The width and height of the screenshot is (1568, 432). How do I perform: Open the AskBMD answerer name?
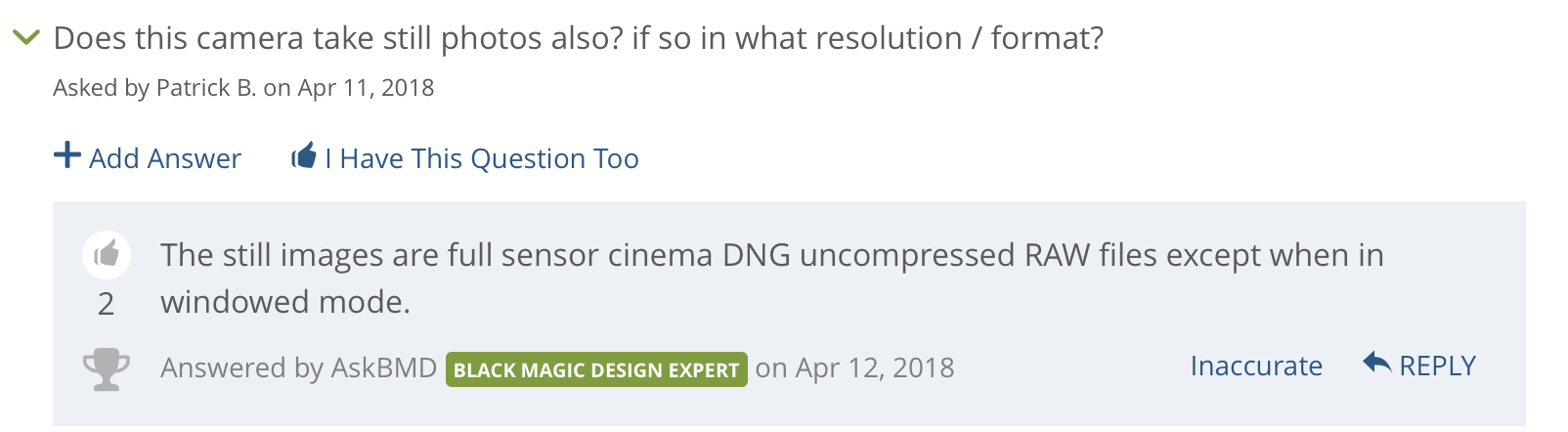click(384, 367)
